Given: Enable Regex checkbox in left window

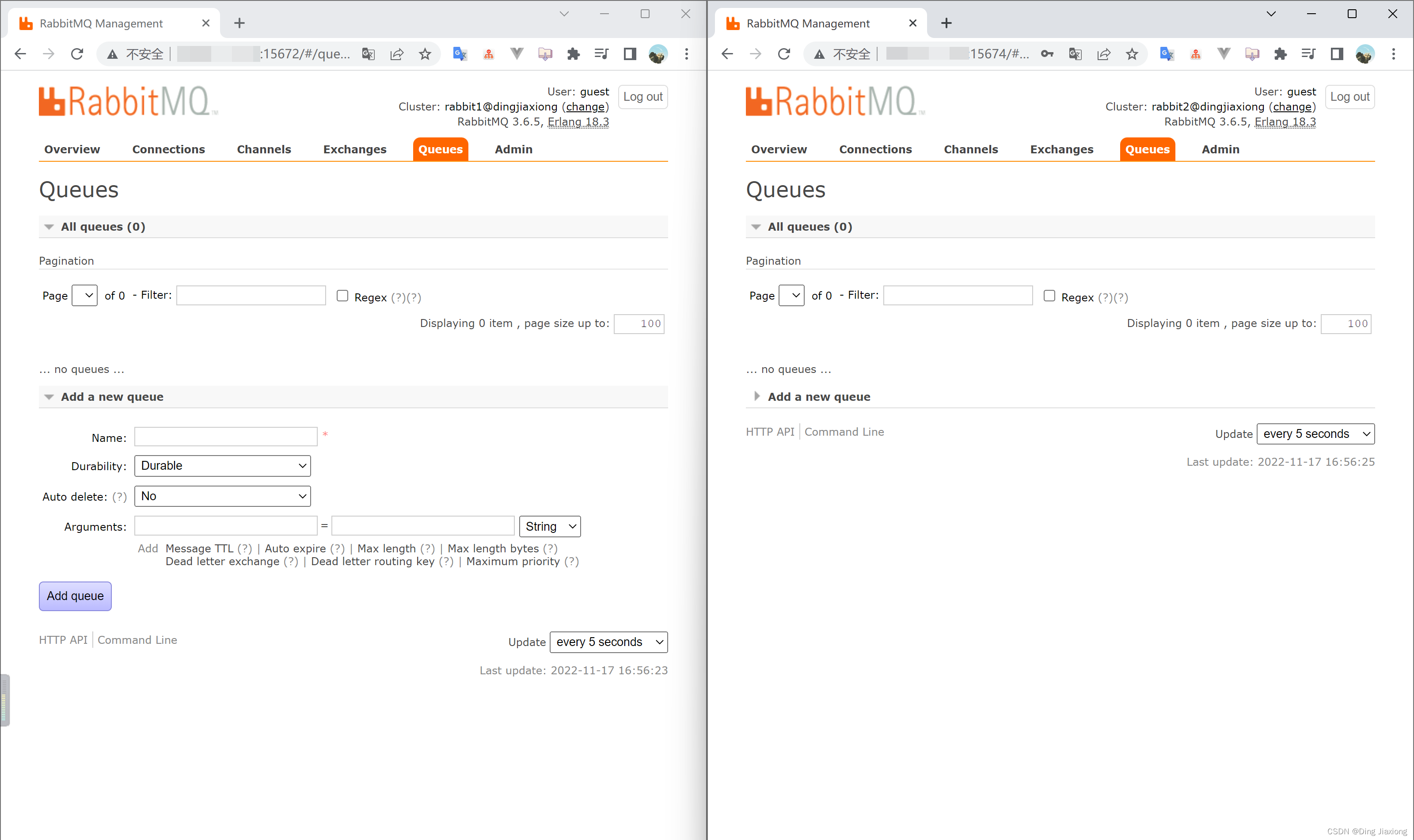Looking at the screenshot, I should 342,296.
